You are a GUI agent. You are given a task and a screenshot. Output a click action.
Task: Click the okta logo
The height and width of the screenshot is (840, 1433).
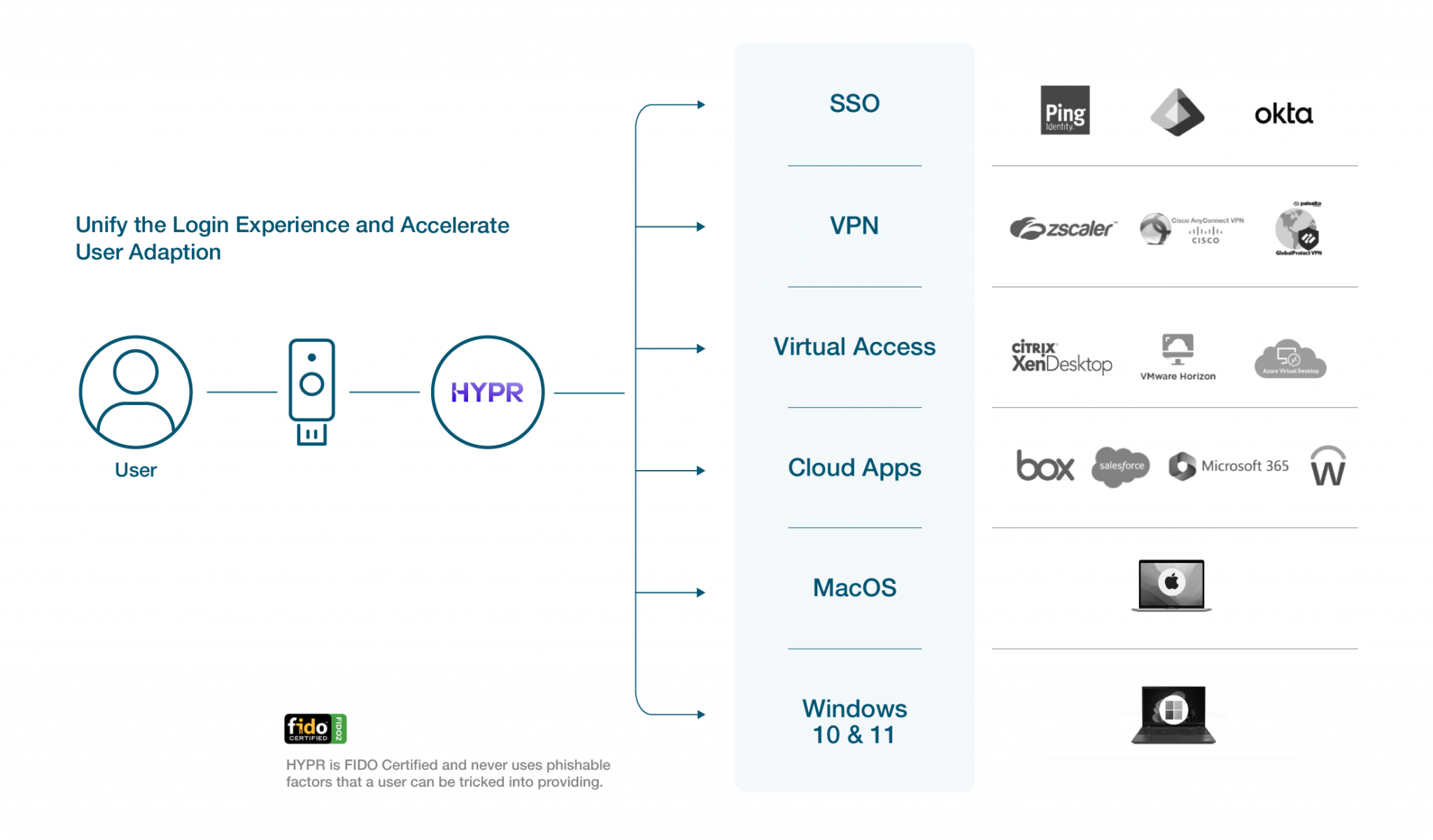[x=1283, y=114]
